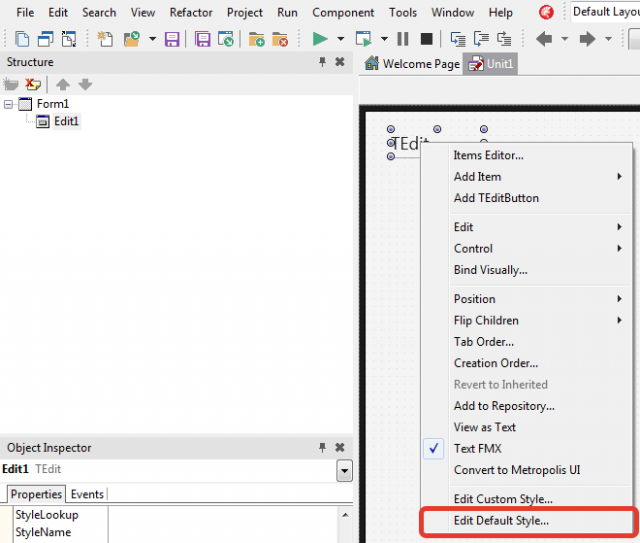Open dropdown next to Run Without Debugging

click(x=384, y=39)
